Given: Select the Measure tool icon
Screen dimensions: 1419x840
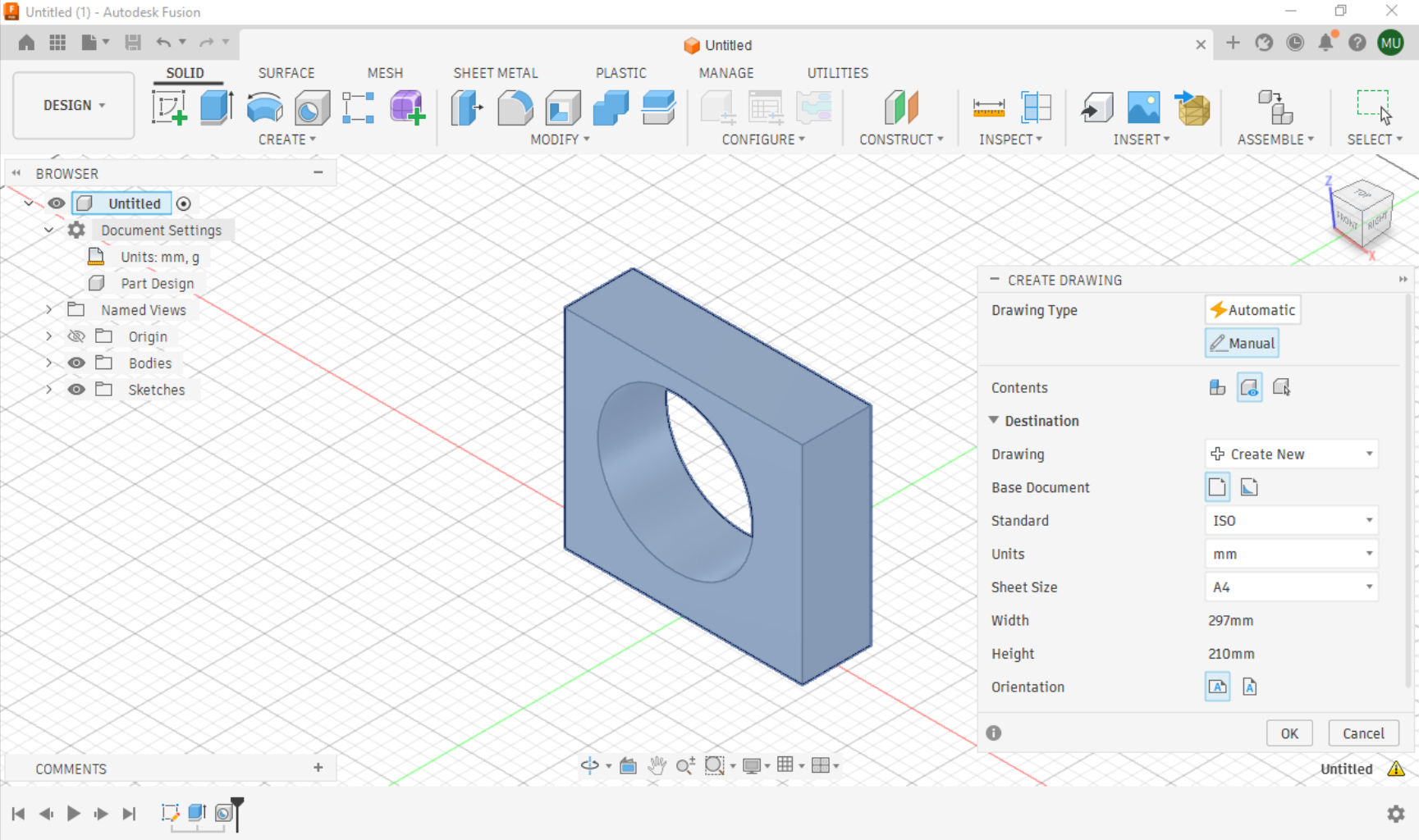Looking at the screenshot, I should click(x=988, y=107).
